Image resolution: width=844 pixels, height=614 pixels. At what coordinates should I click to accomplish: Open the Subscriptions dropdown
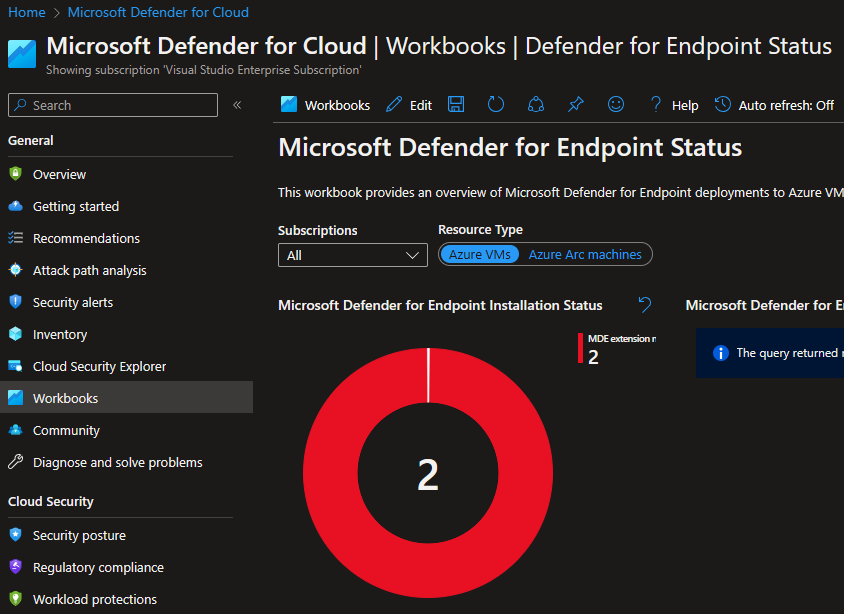click(352, 255)
